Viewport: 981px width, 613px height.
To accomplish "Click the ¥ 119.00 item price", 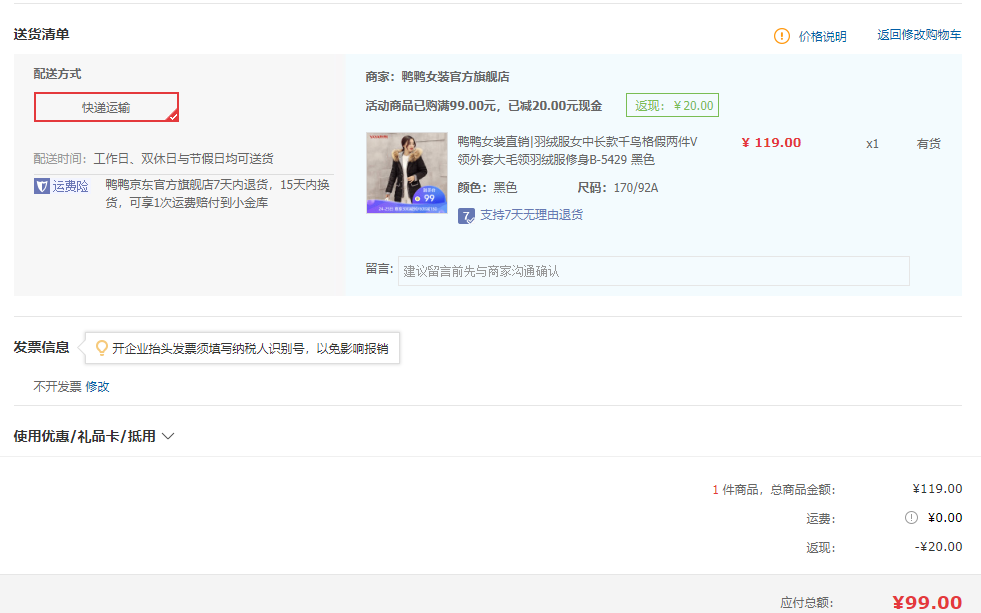I will coord(771,143).
